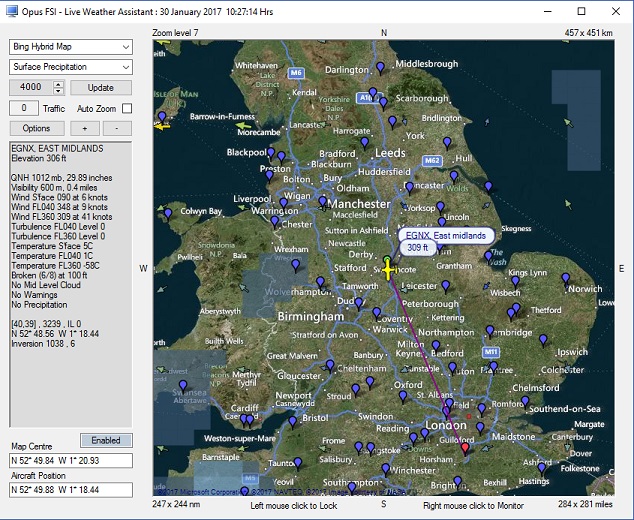Click the EGNX East midlands map label
The height and width of the screenshot is (520, 634).
click(x=446, y=236)
